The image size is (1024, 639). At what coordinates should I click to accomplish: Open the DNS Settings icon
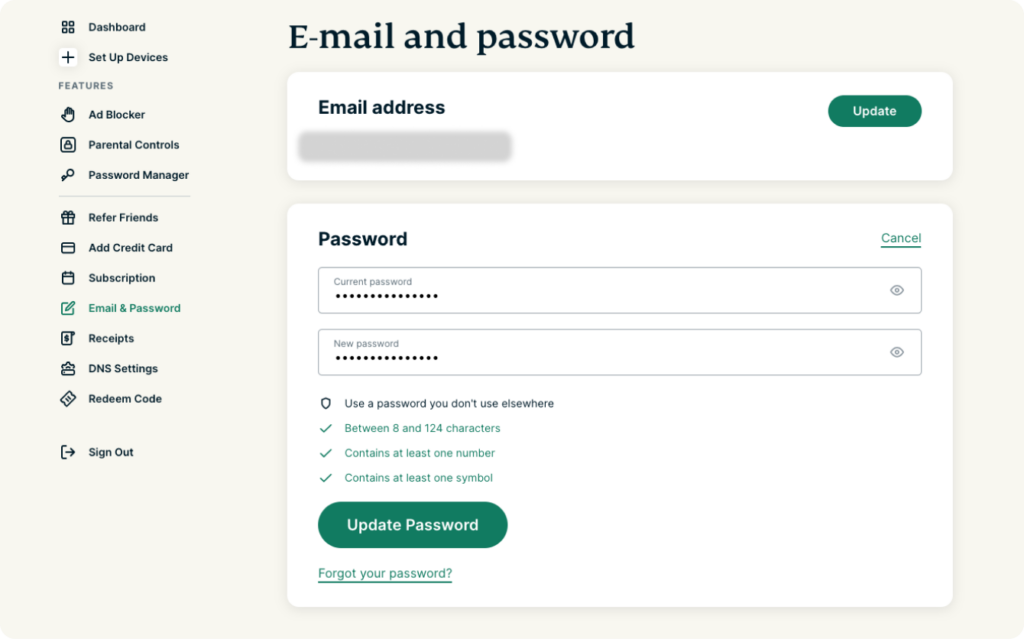tap(66, 368)
